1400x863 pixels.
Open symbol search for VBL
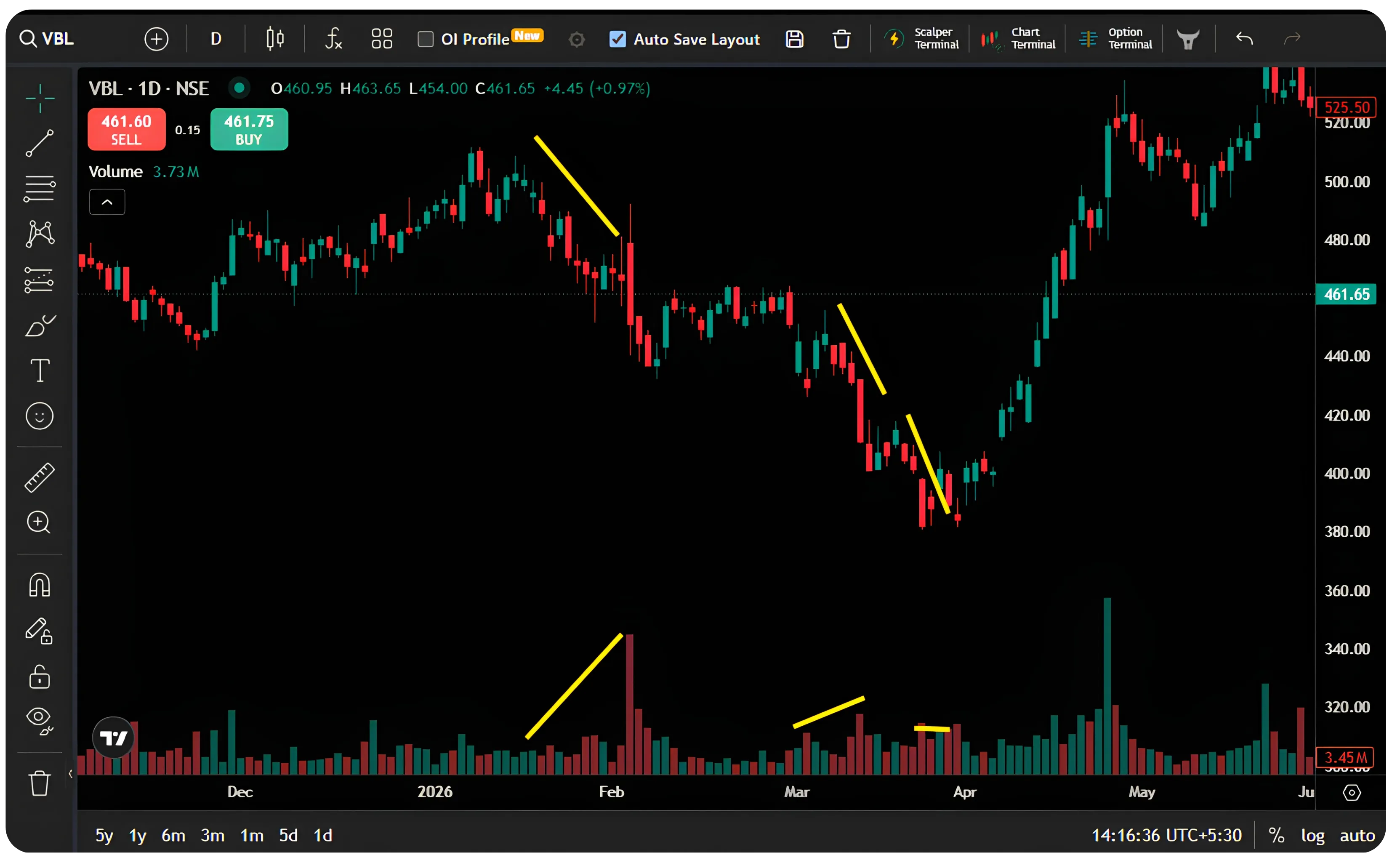[x=48, y=39]
